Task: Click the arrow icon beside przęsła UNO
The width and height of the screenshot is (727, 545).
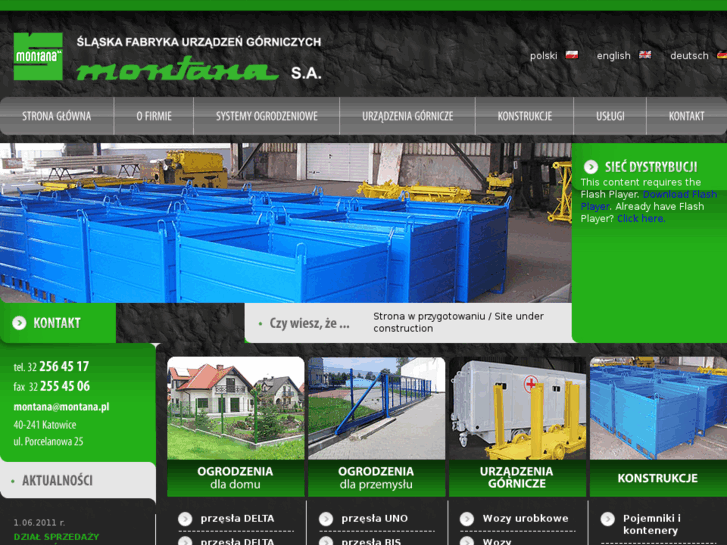Action: (x=326, y=519)
